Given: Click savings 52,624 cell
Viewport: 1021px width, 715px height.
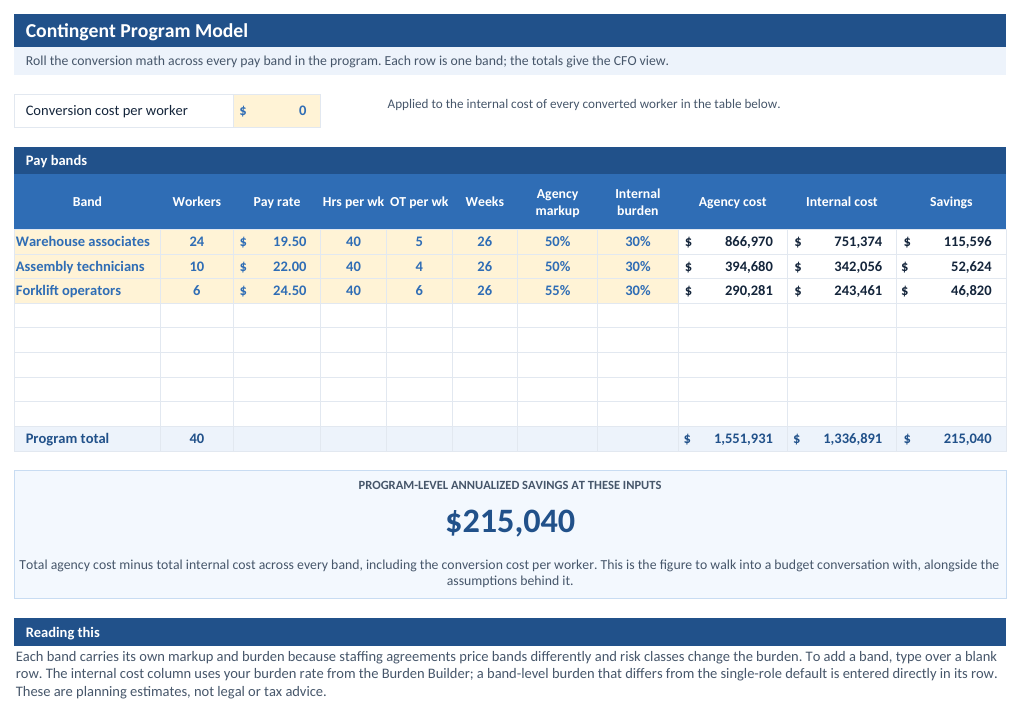Looking at the screenshot, I should pos(951,266).
